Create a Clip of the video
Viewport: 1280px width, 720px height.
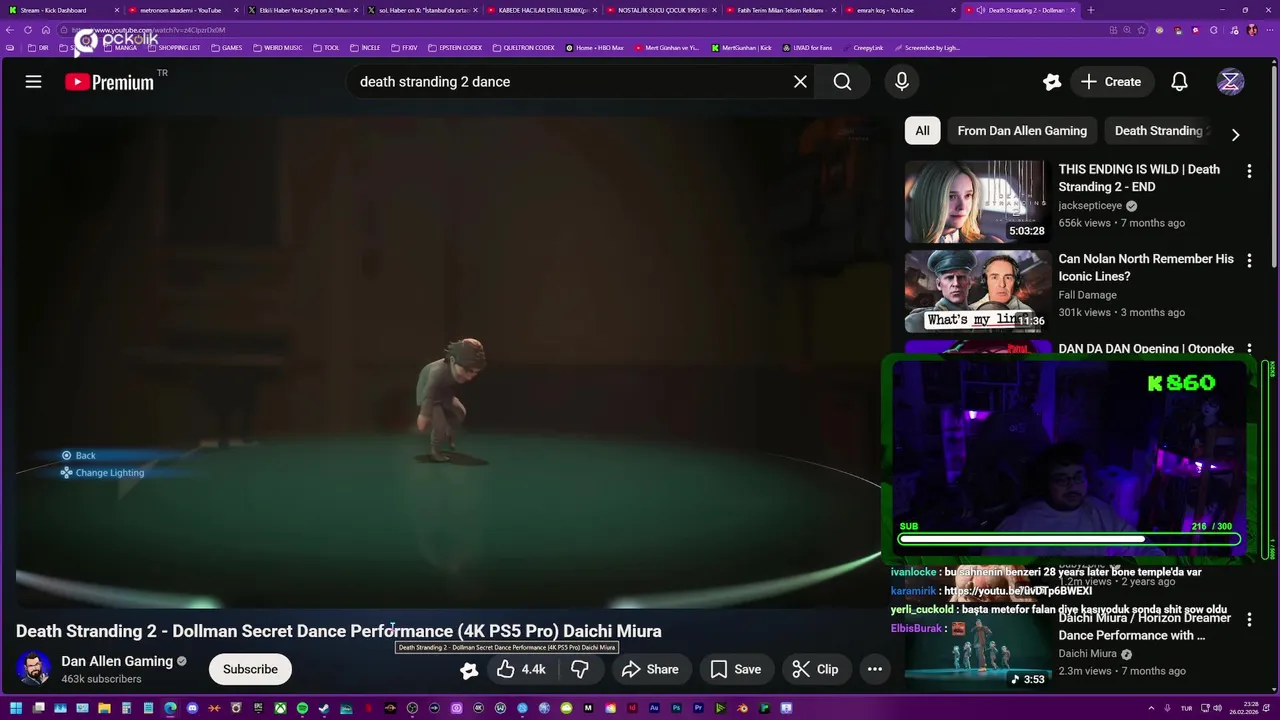pos(815,669)
